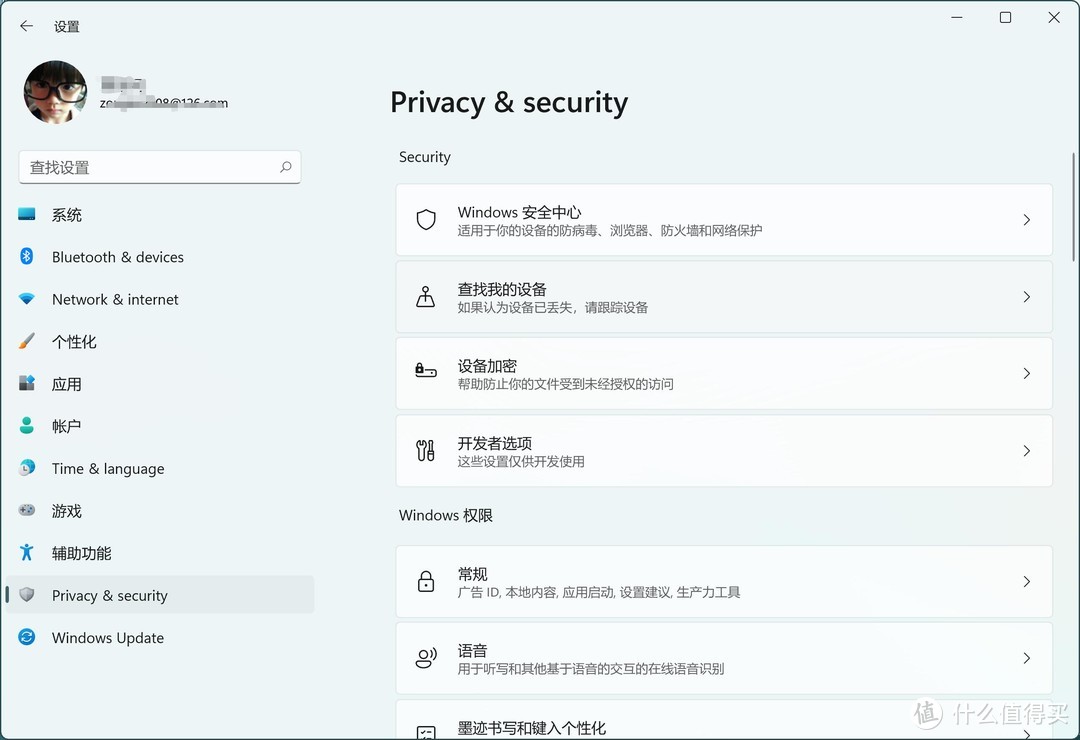This screenshot has height=740, width=1080.
Task: Expand 设备加密 chevron
Action: pyautogui.click(x=1026, y=373)
